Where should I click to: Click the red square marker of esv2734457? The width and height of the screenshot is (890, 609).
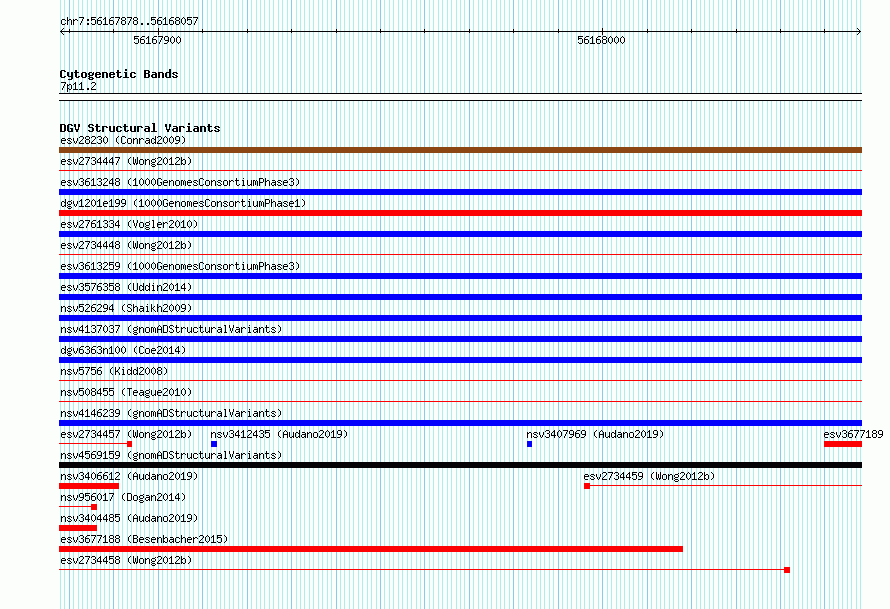point(129,444)
